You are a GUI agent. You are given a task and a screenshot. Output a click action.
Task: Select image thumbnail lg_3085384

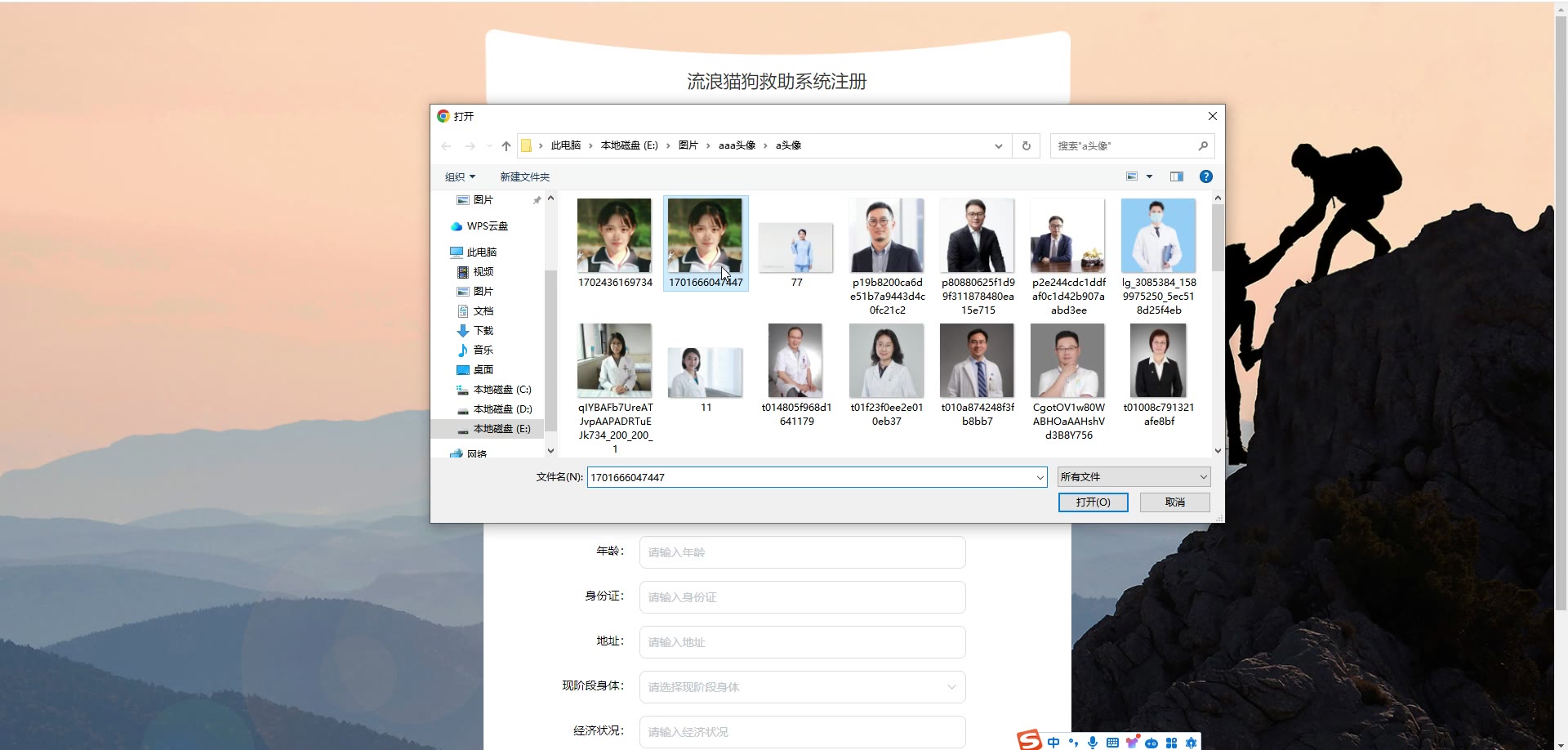1158,236
